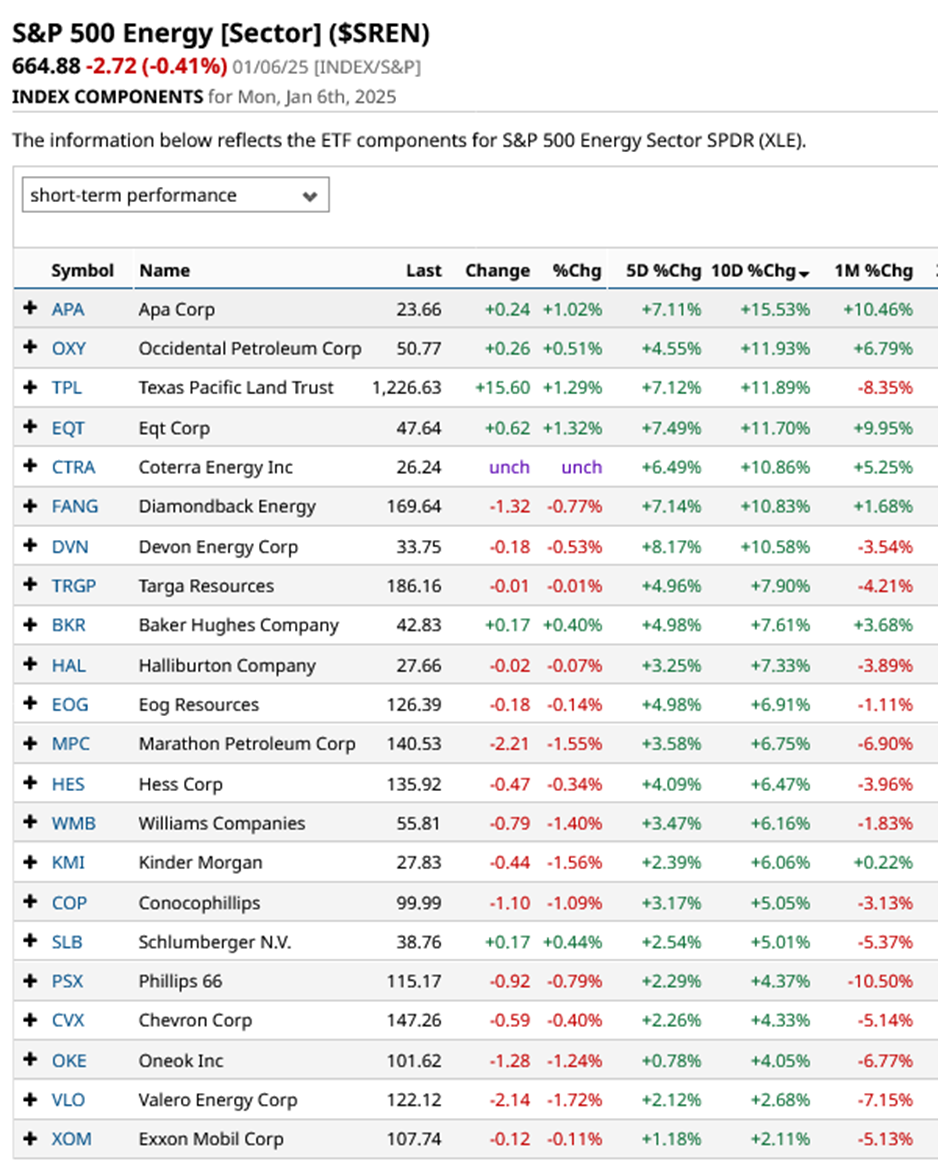Open the EQT ticker link
938x1167 pixels.
tap(69, 428)
